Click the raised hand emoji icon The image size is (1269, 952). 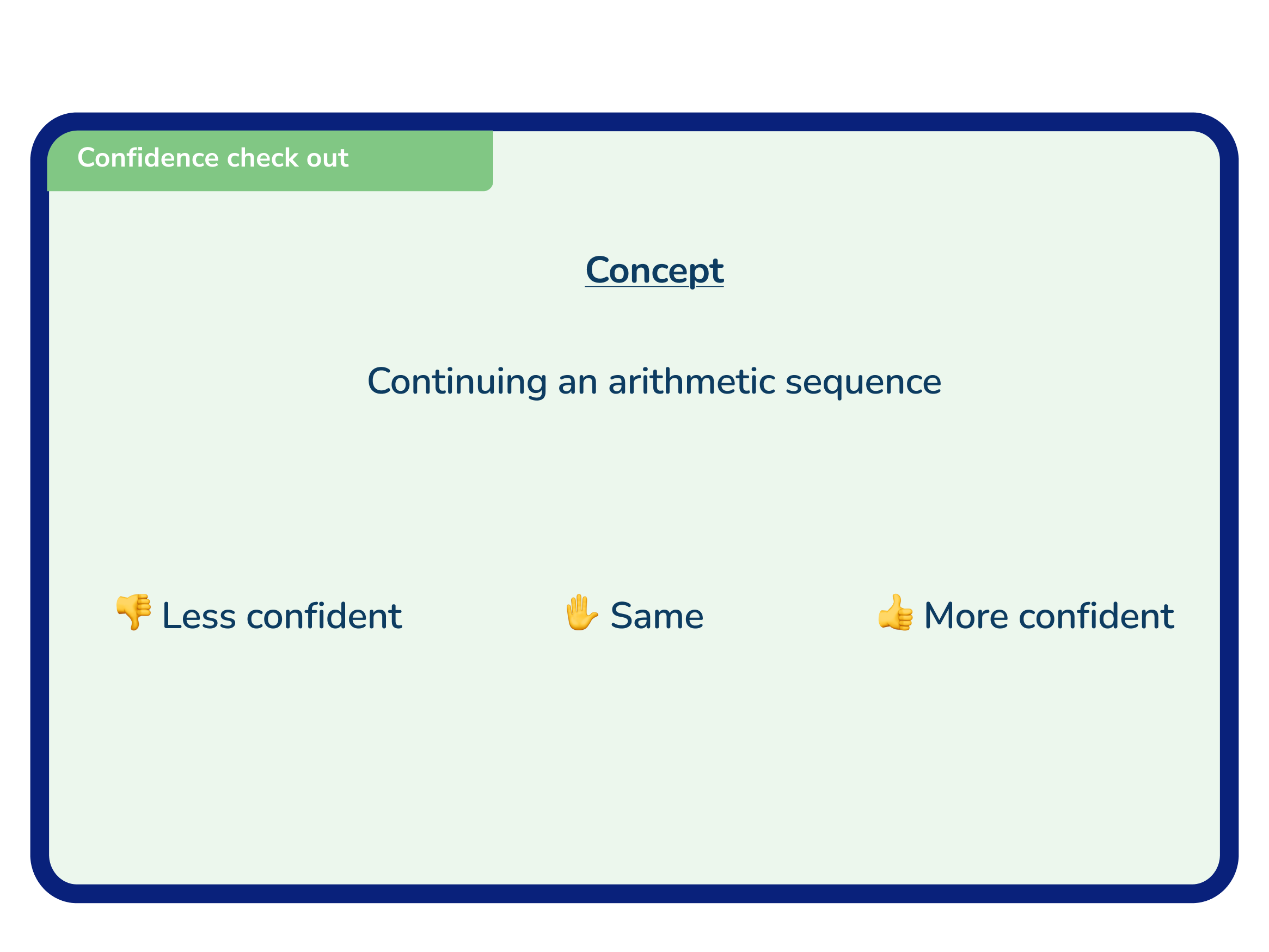tap(580, 612)
